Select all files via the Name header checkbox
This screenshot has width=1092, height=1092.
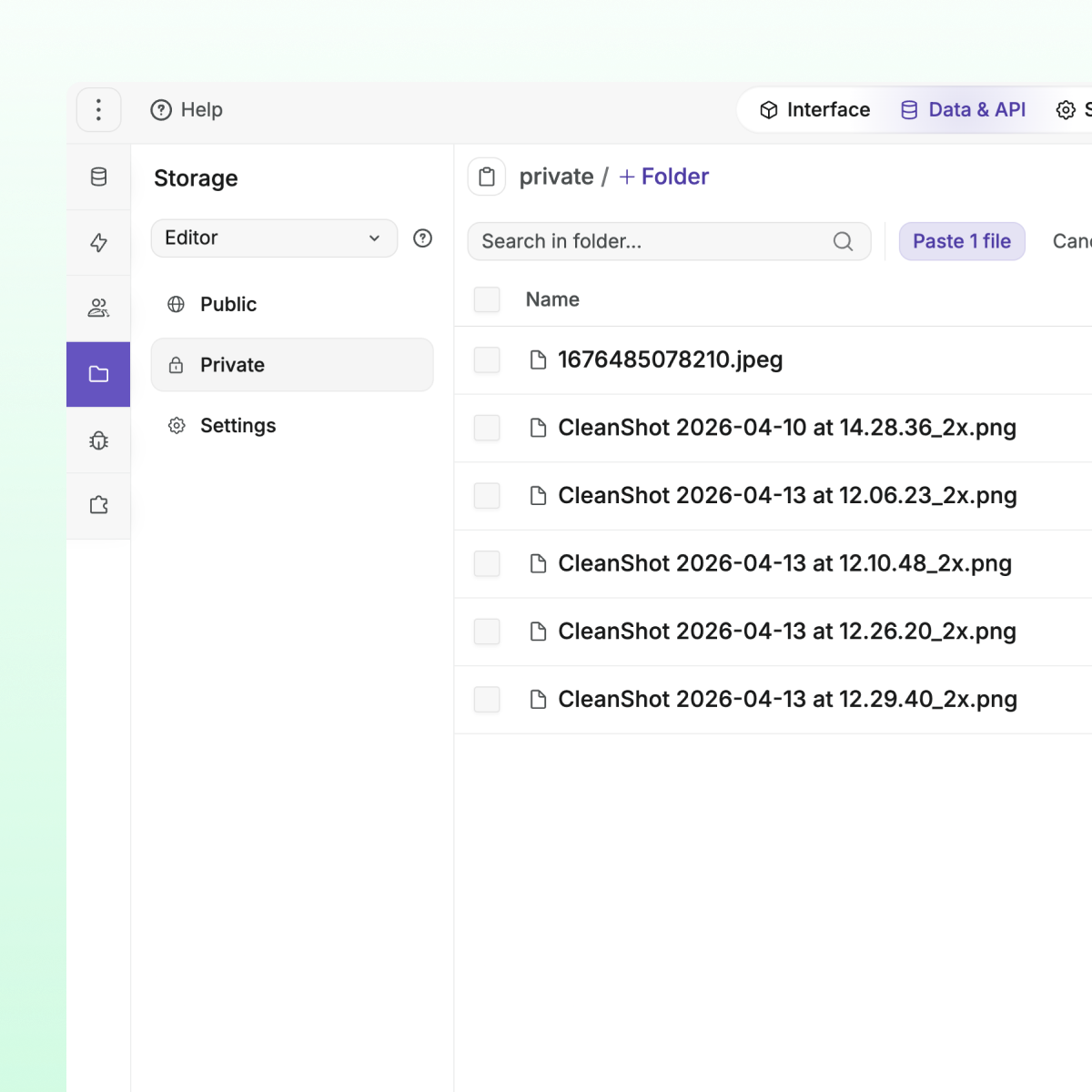(487, 299)
